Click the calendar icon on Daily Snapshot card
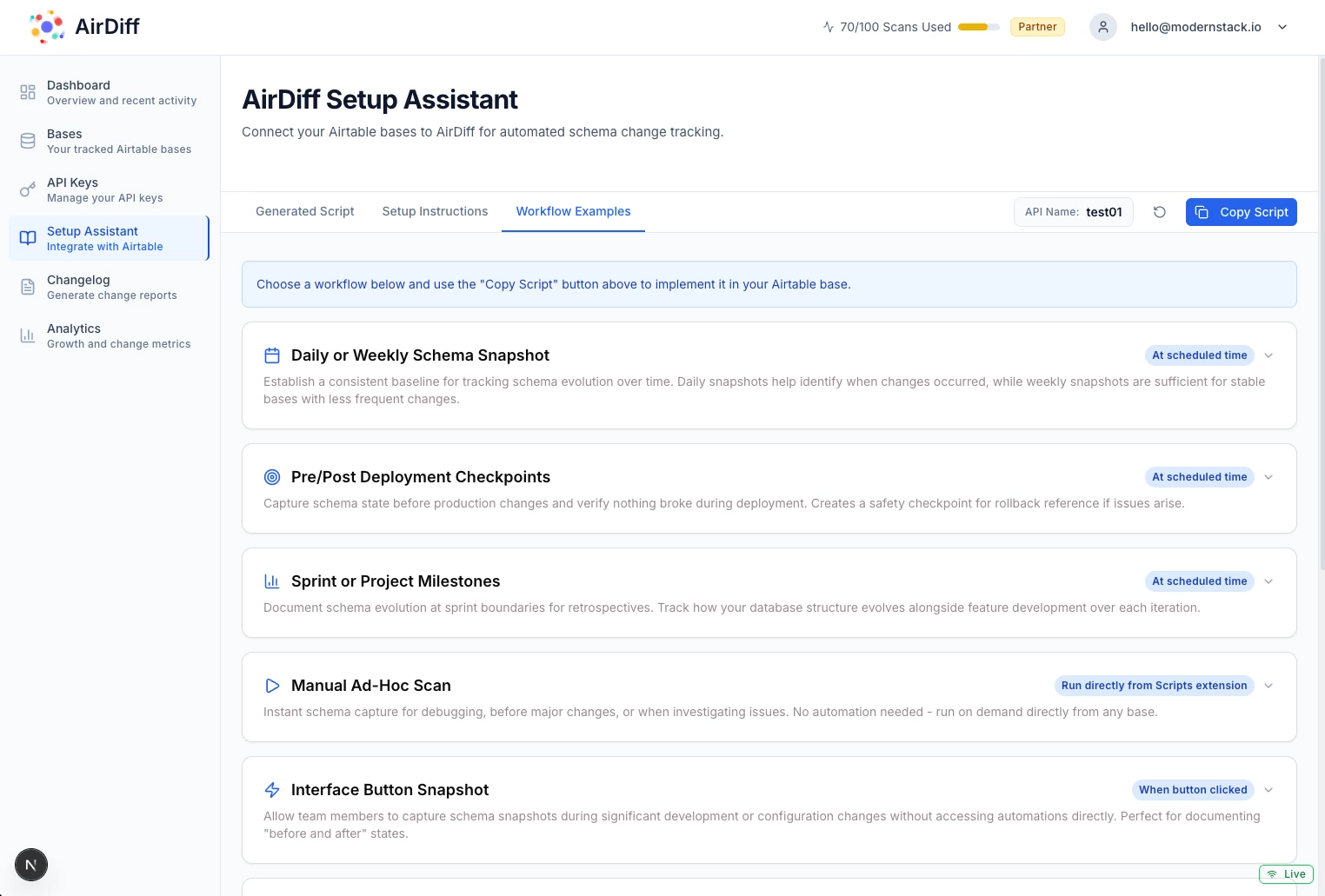 pyautogui.click(x=272, y=355)
